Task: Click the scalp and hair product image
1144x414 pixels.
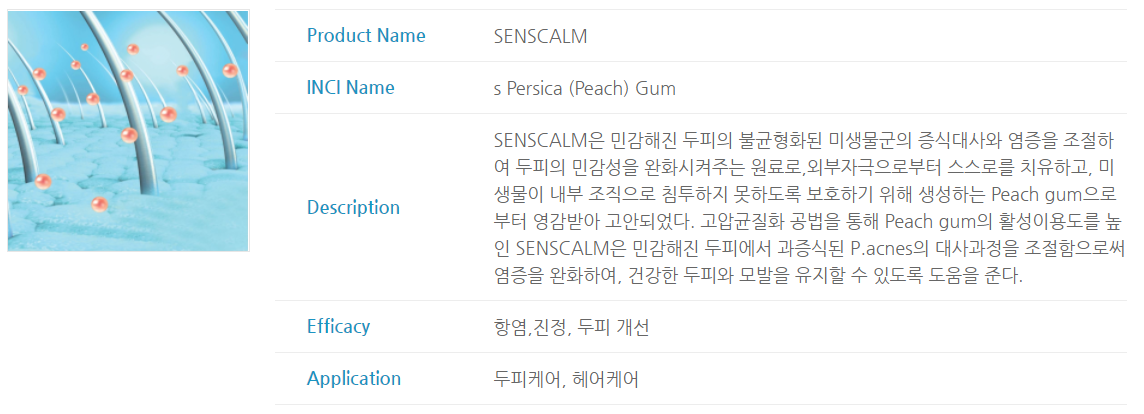Action: [128, 131]
